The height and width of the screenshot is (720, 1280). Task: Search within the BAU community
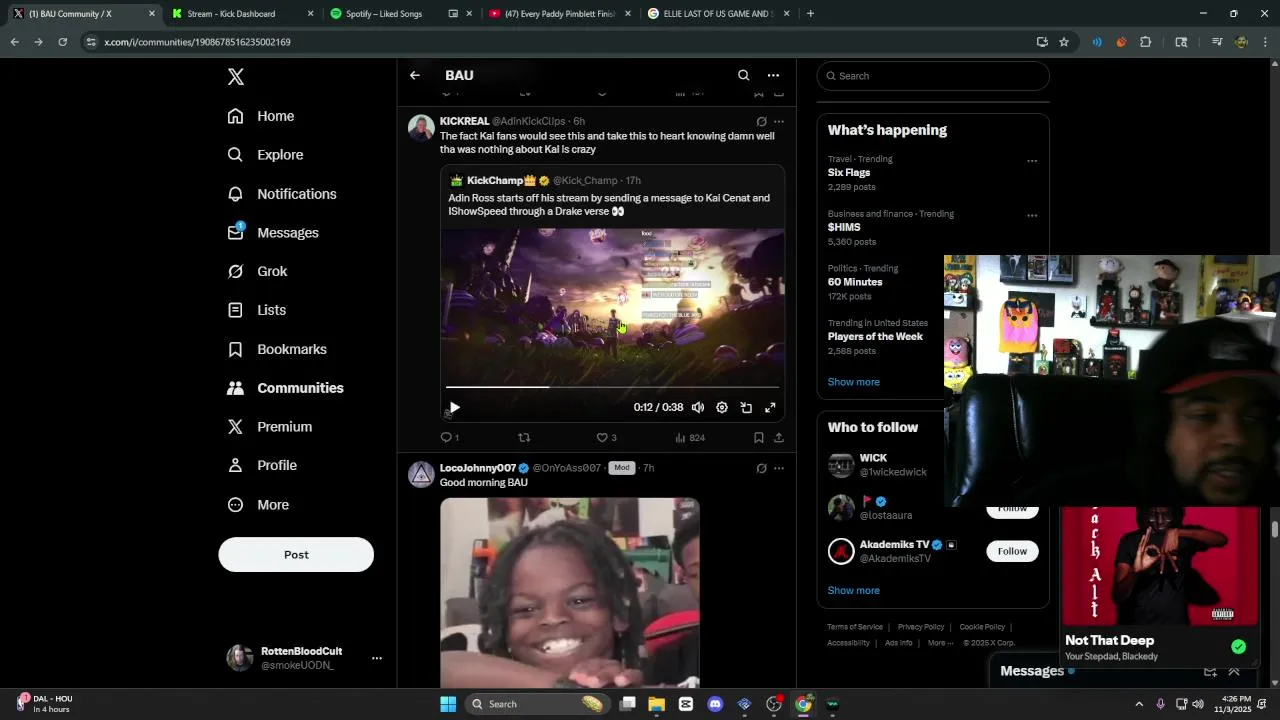(x=743, y=75)
